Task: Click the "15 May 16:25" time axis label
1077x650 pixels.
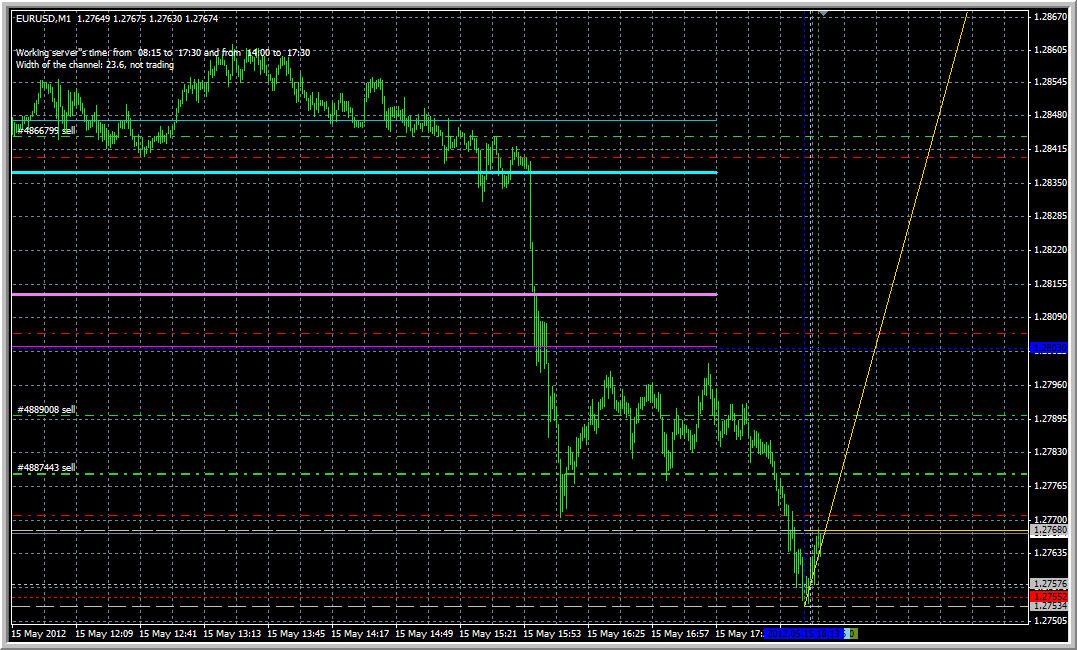Action: coord(616,634)
